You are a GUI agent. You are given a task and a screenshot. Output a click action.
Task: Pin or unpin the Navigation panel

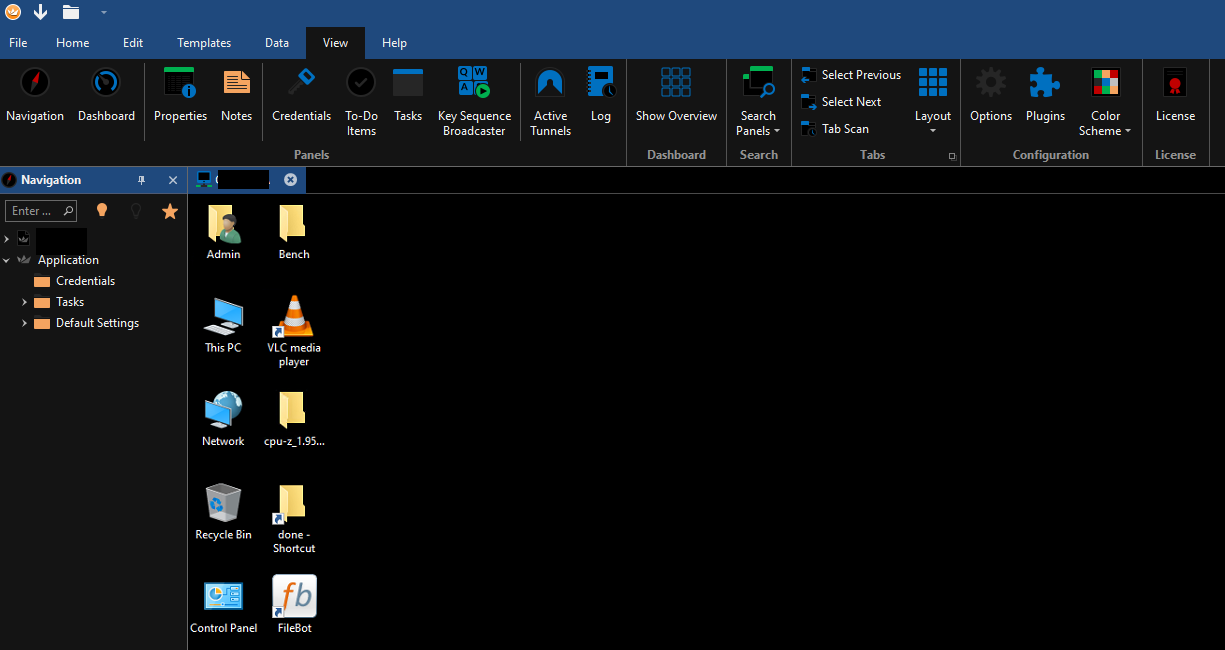[x=141, y=180]
